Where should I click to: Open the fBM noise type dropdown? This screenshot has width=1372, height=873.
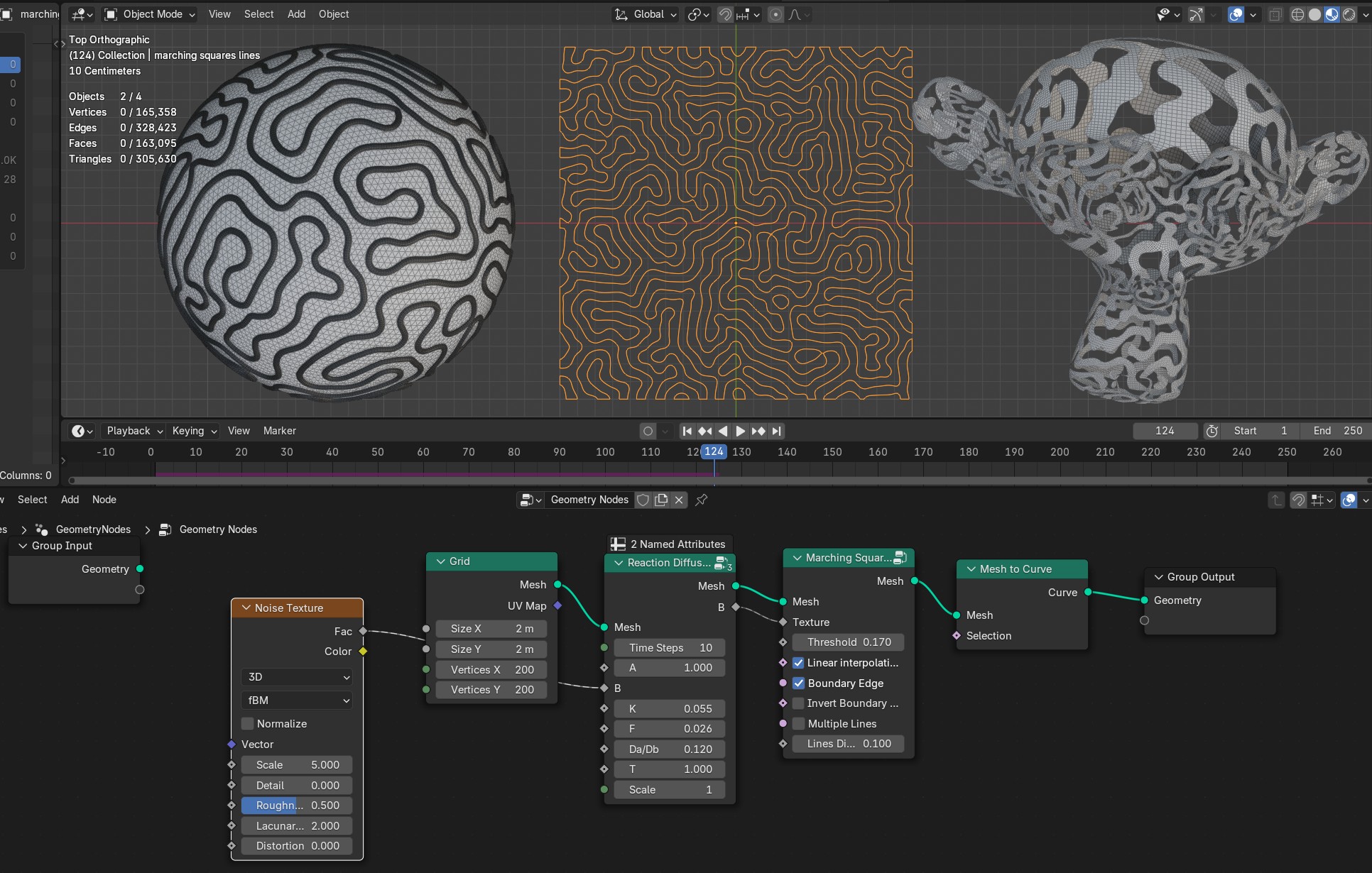tap(297, 700)
